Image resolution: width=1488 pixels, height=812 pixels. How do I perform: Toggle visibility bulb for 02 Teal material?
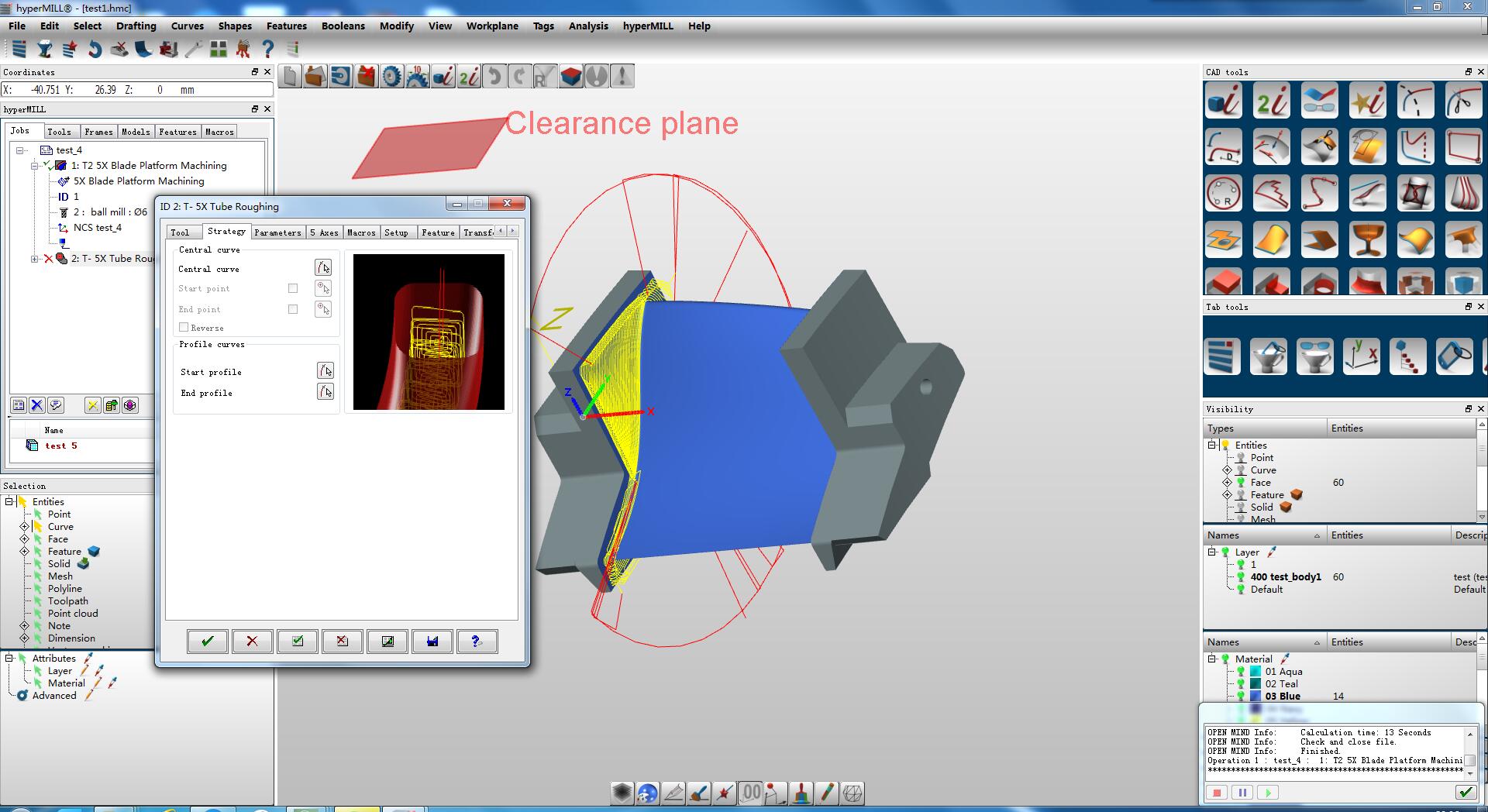[1241, 684]
